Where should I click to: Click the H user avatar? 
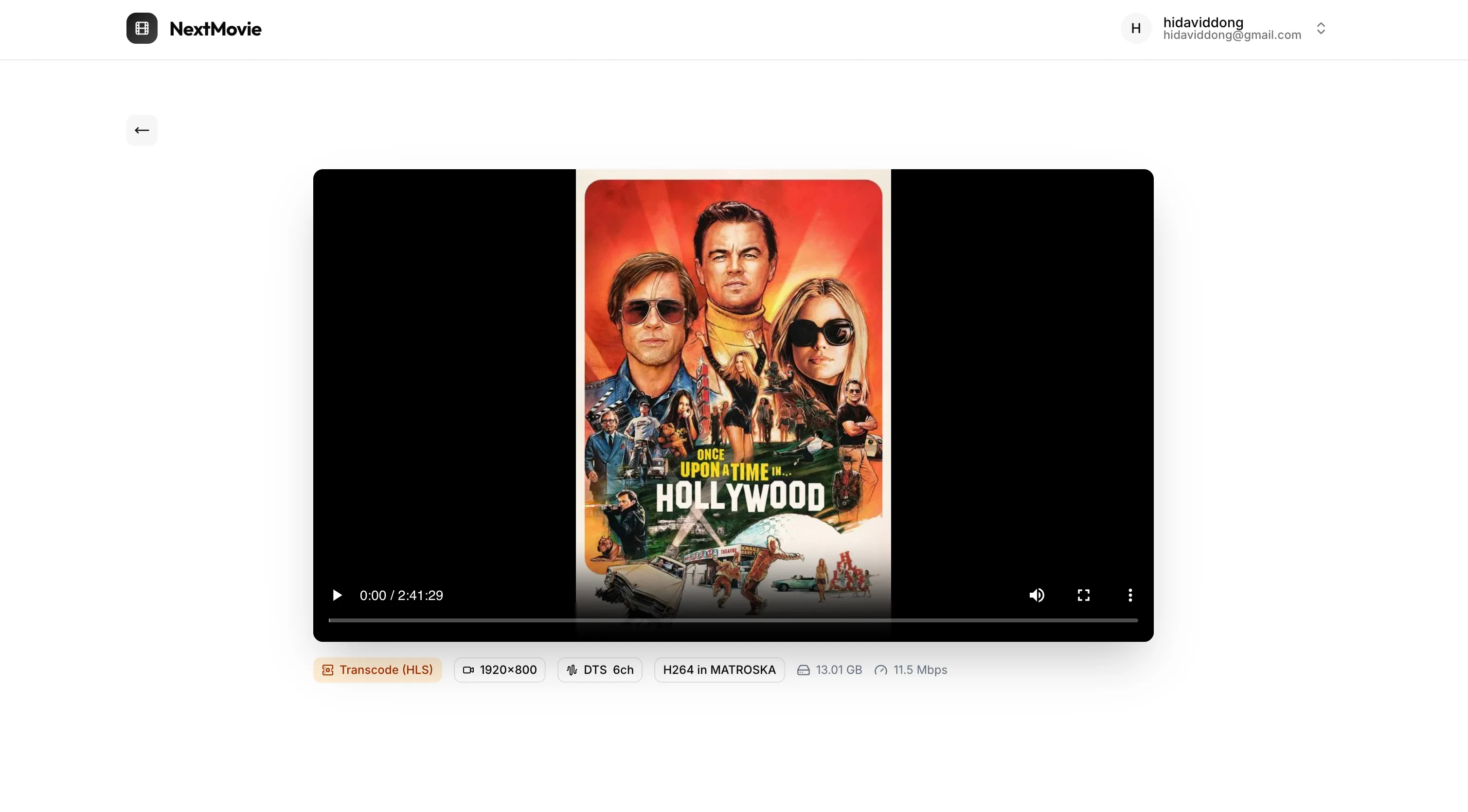tap(1136, 29)
